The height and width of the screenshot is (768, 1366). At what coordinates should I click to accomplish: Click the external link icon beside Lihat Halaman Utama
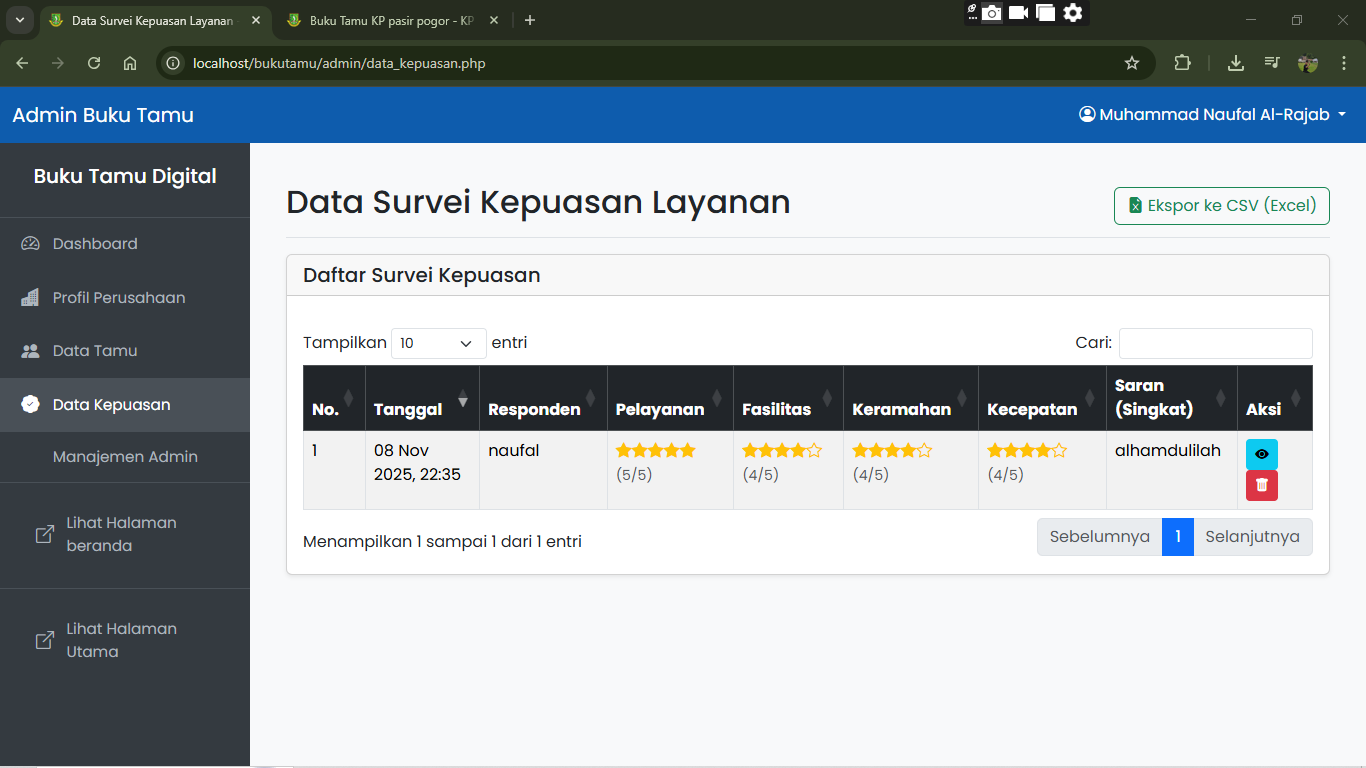pos(45,640)
